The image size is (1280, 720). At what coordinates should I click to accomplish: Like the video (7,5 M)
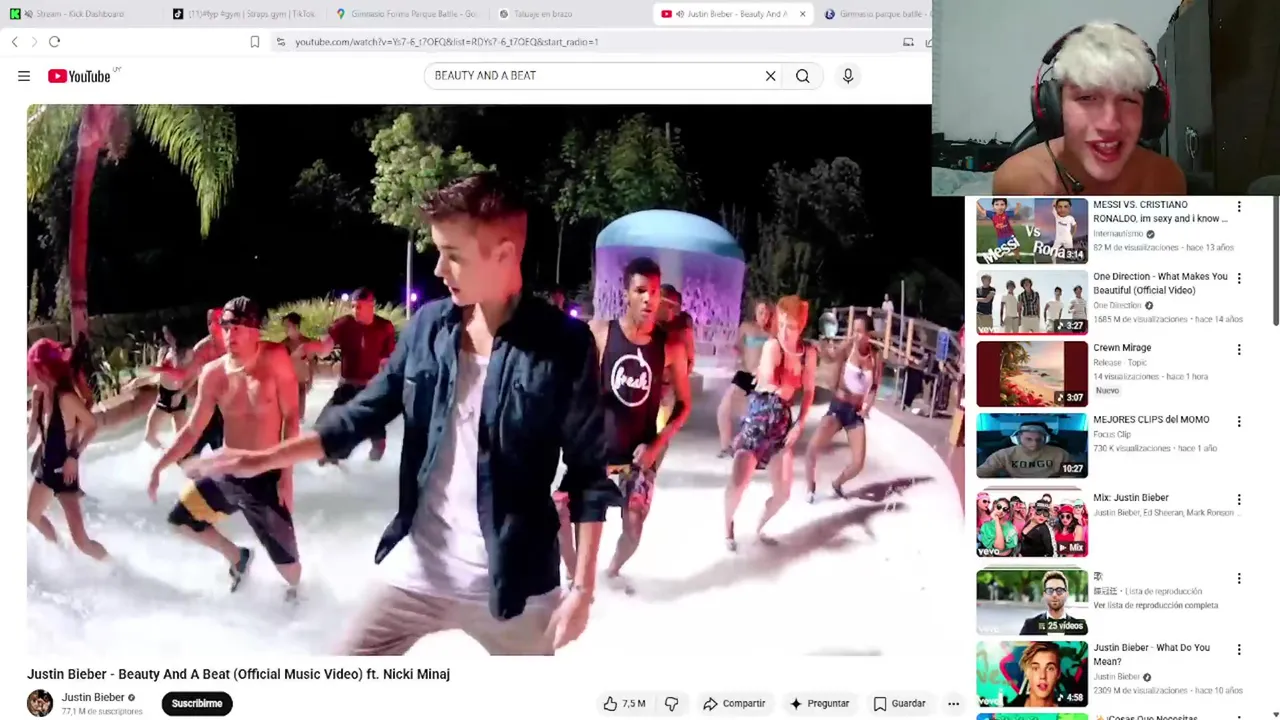pyautogui.click(x=623, y=703)
